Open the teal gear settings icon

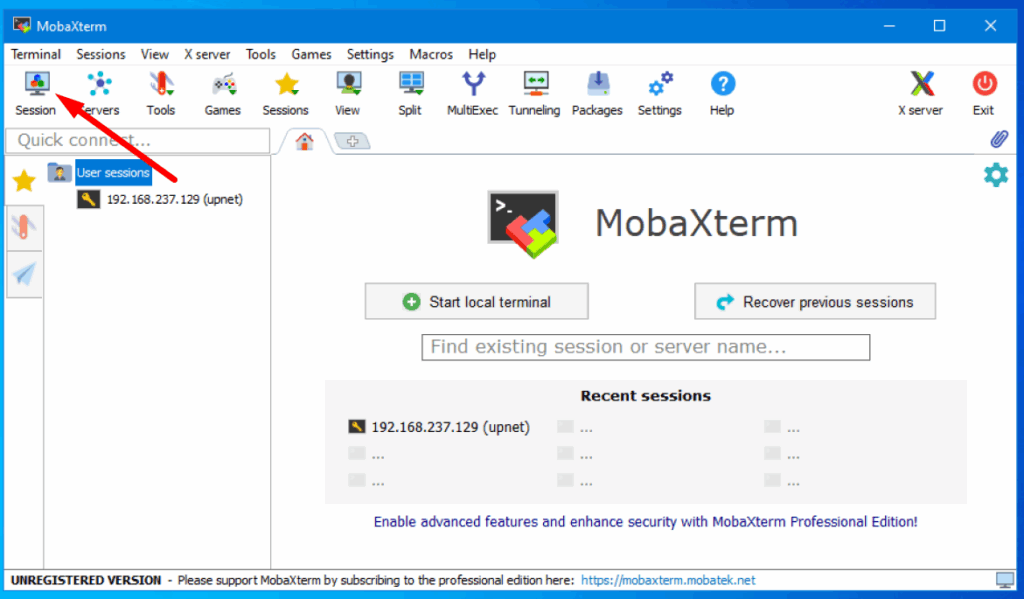[996, 175]
